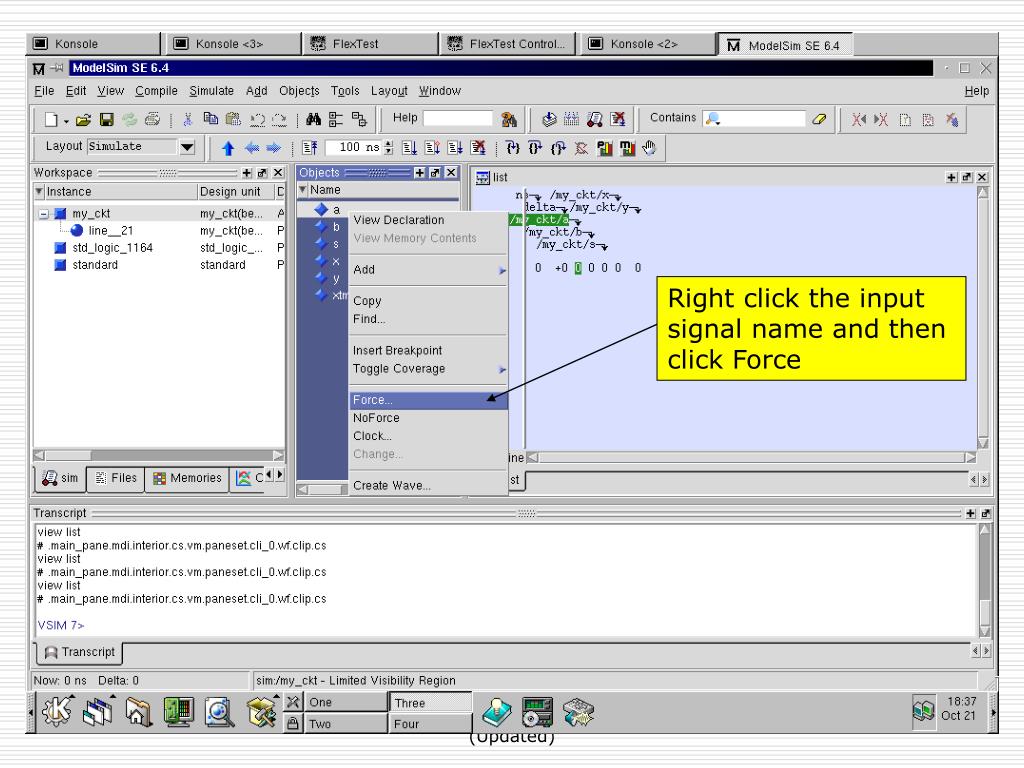1024x768 pixels.
Task: Click the Save floppy disk icon
Action: click(106, 120)
